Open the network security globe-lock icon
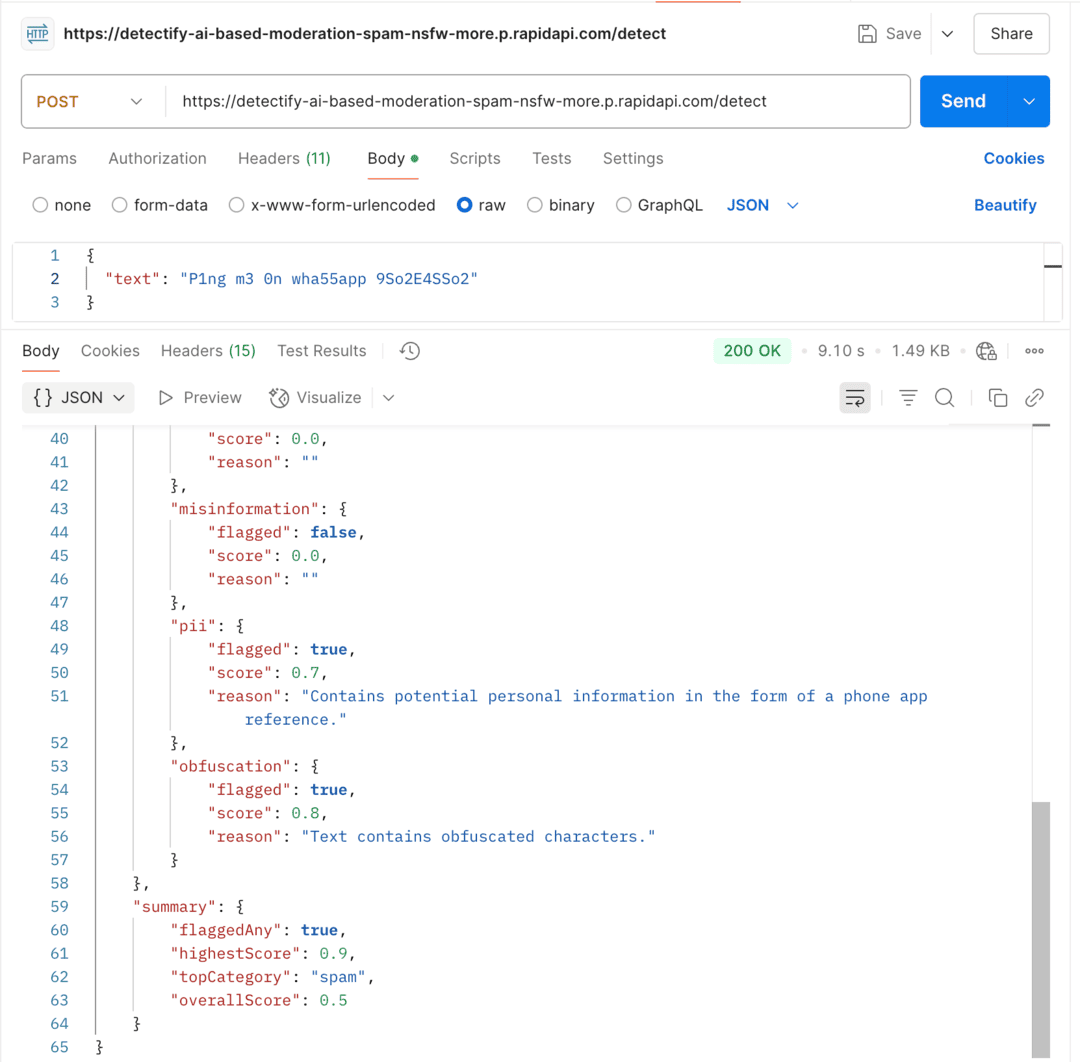This screenshot has height=1062, width=1080. point(986,351)
